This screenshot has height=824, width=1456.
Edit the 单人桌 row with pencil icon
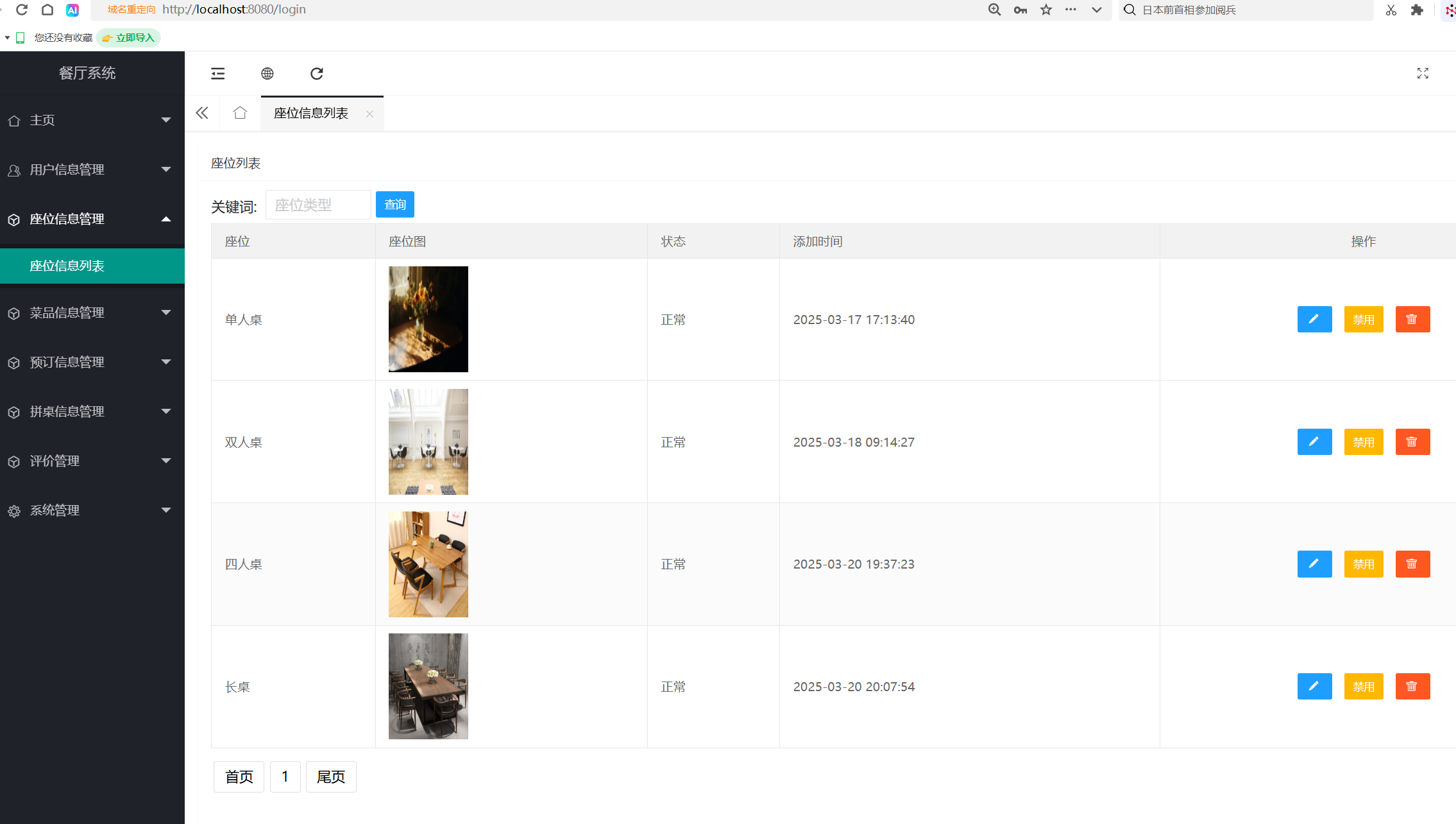[1314, 319]
